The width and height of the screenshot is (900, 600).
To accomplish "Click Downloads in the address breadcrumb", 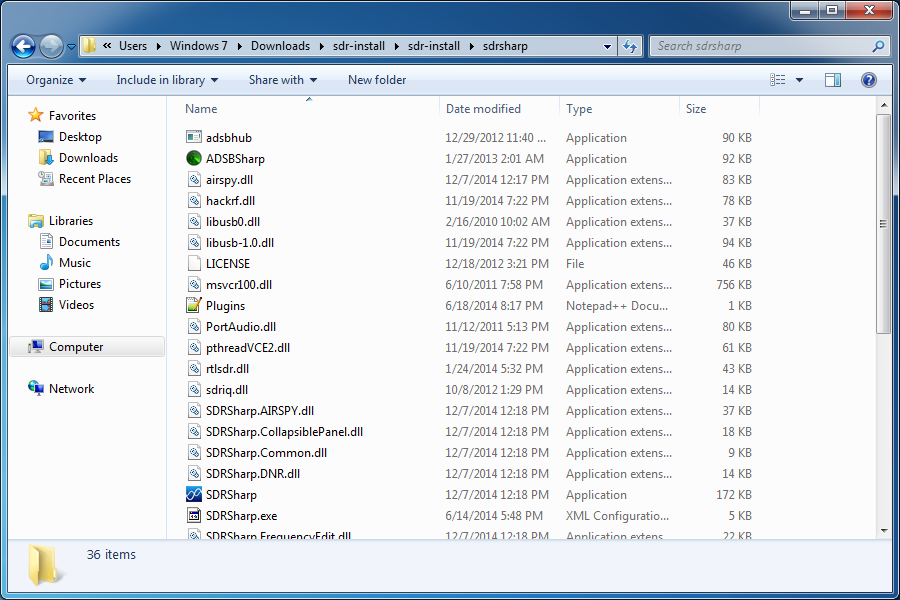I will point(280,46).
